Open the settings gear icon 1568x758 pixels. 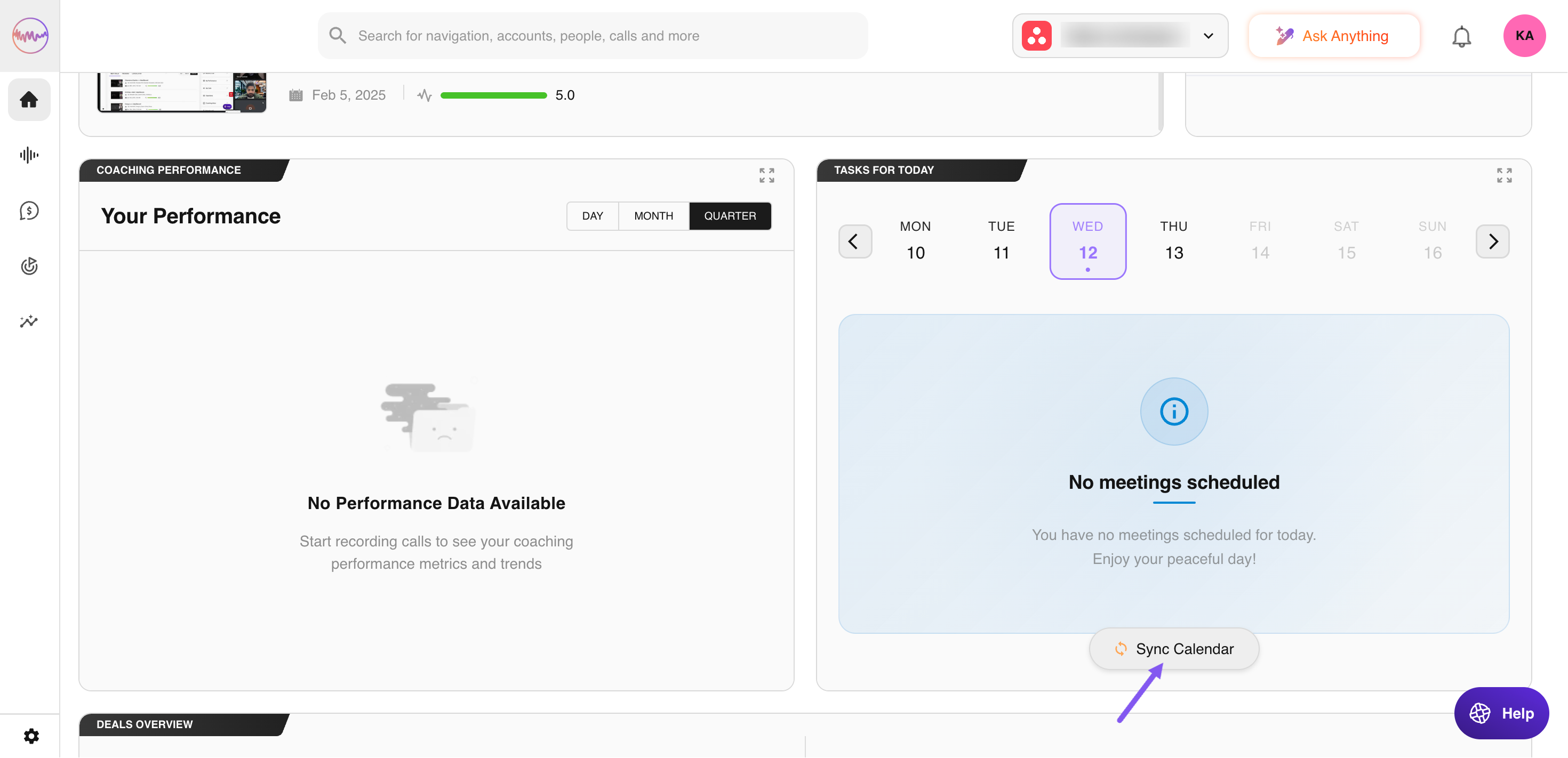(31, 736)
